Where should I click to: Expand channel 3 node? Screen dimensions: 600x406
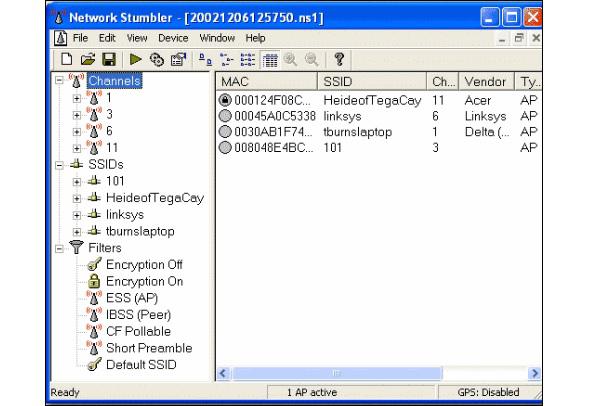click(x=77, y=115)
